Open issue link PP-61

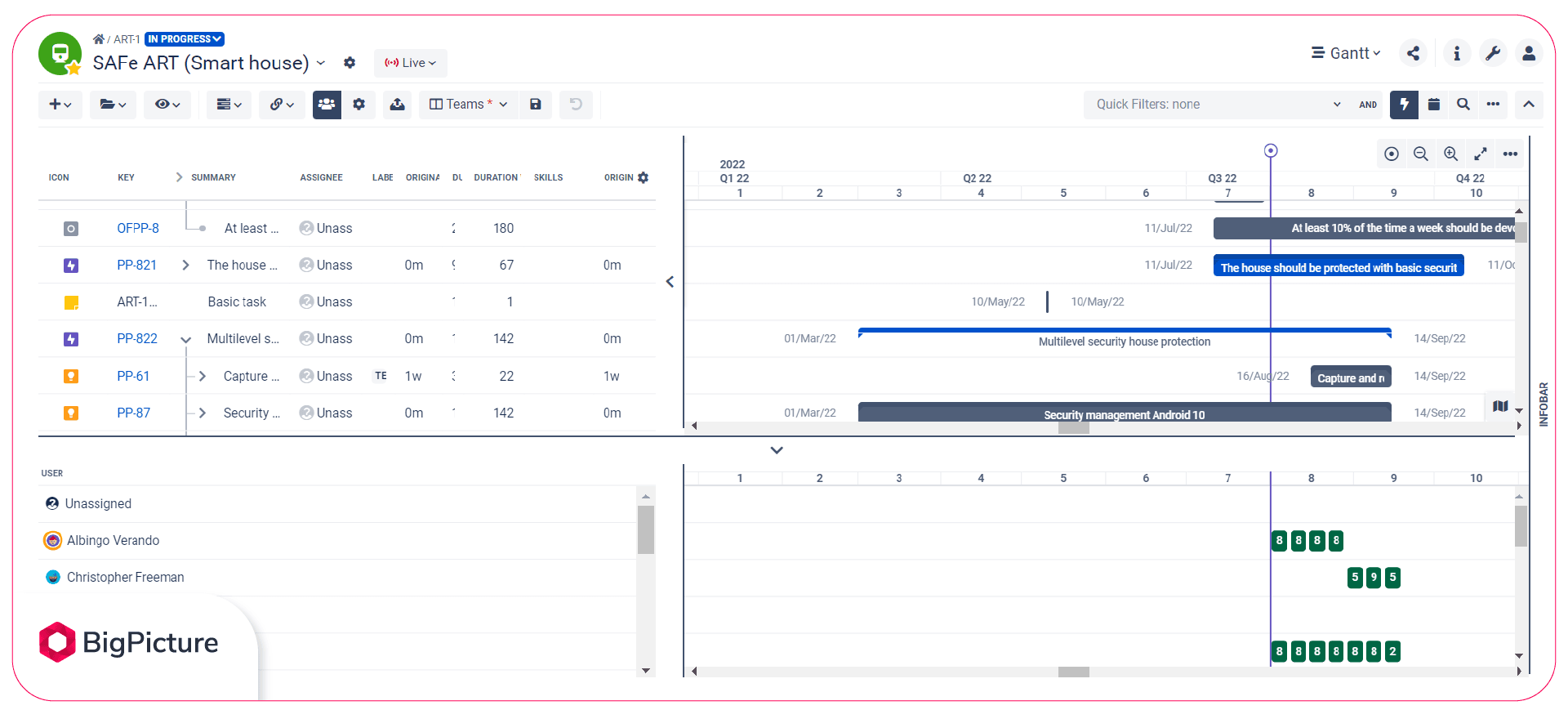pyautogui.click(x=133, y=376)
